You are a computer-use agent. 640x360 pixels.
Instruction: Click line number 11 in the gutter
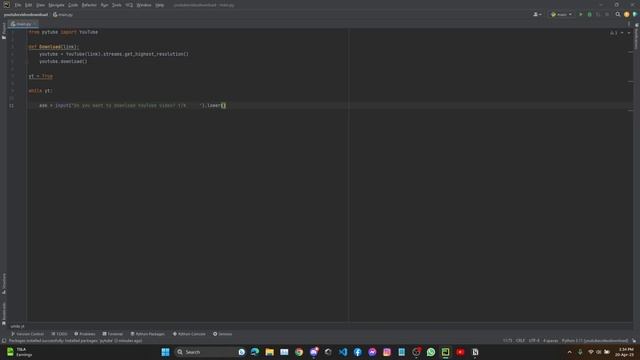(11, 106)
